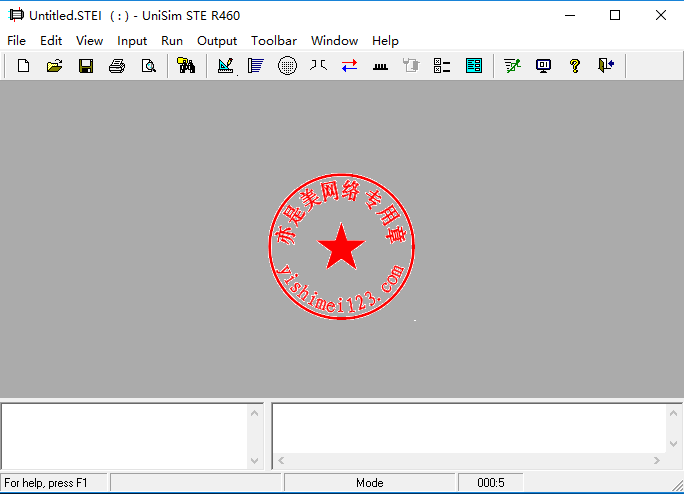Click inside the right message pane

[470, 429]
